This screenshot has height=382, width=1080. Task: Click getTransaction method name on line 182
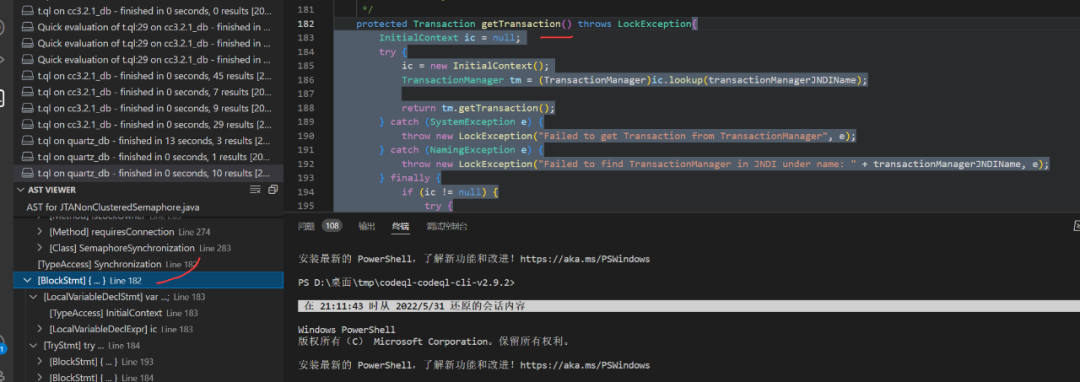coord(521,24)
